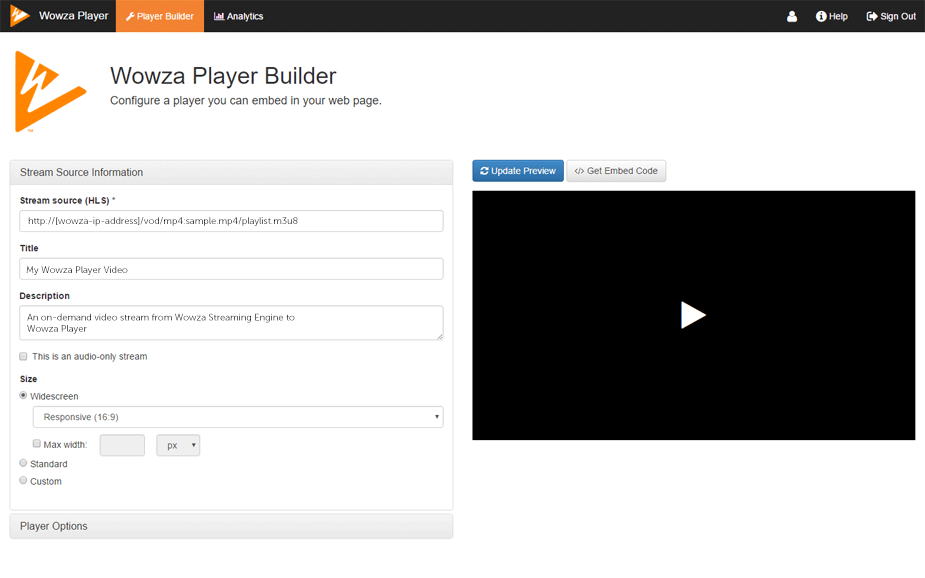This screenshot has width=925, height=578.
Task: Select the Custom size radio button
Action: tap(24, 481)
